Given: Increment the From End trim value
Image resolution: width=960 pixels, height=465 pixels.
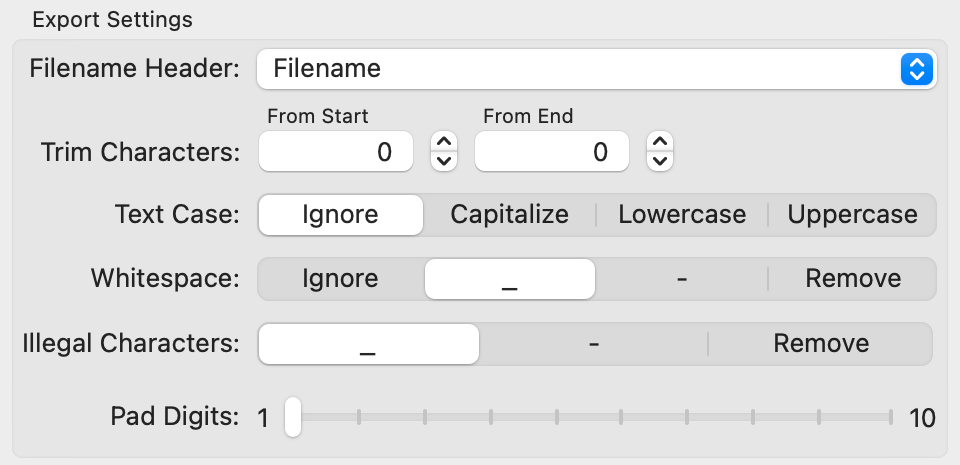Looking at the screenshot, I should click(x=660, y=143).
